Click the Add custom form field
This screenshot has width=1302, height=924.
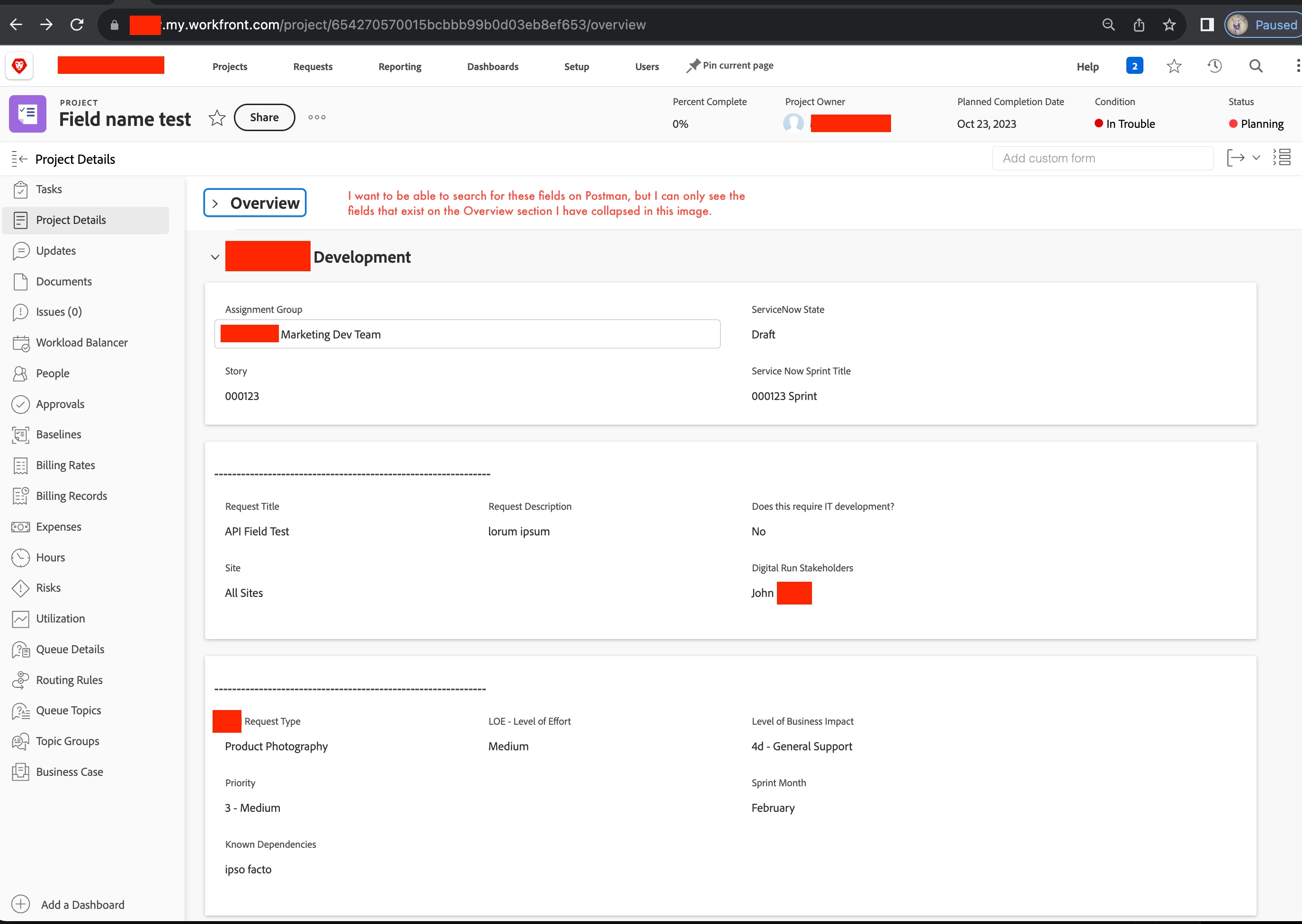(1102, 159)
